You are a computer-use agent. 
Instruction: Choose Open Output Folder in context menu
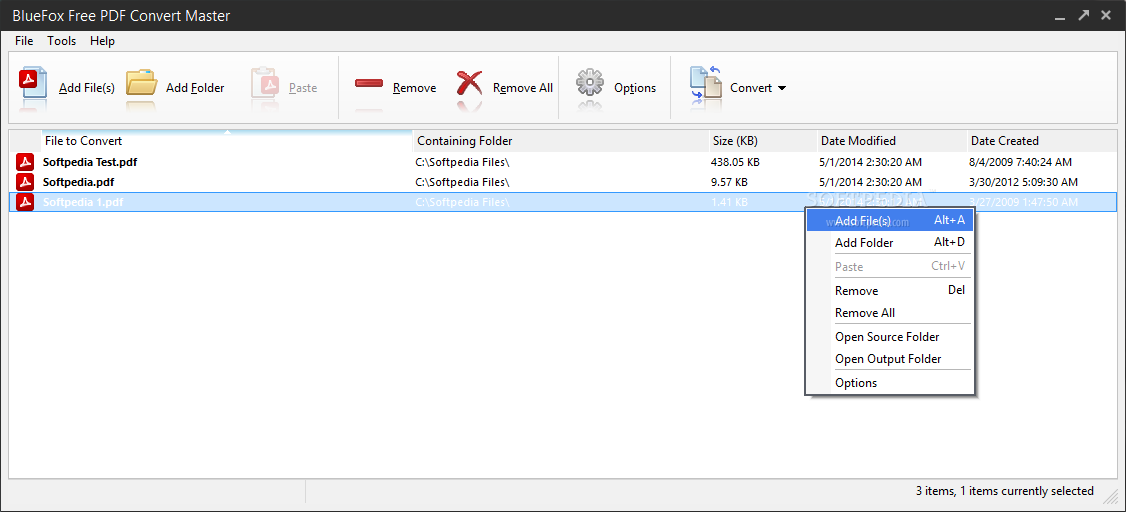point(889,358)
